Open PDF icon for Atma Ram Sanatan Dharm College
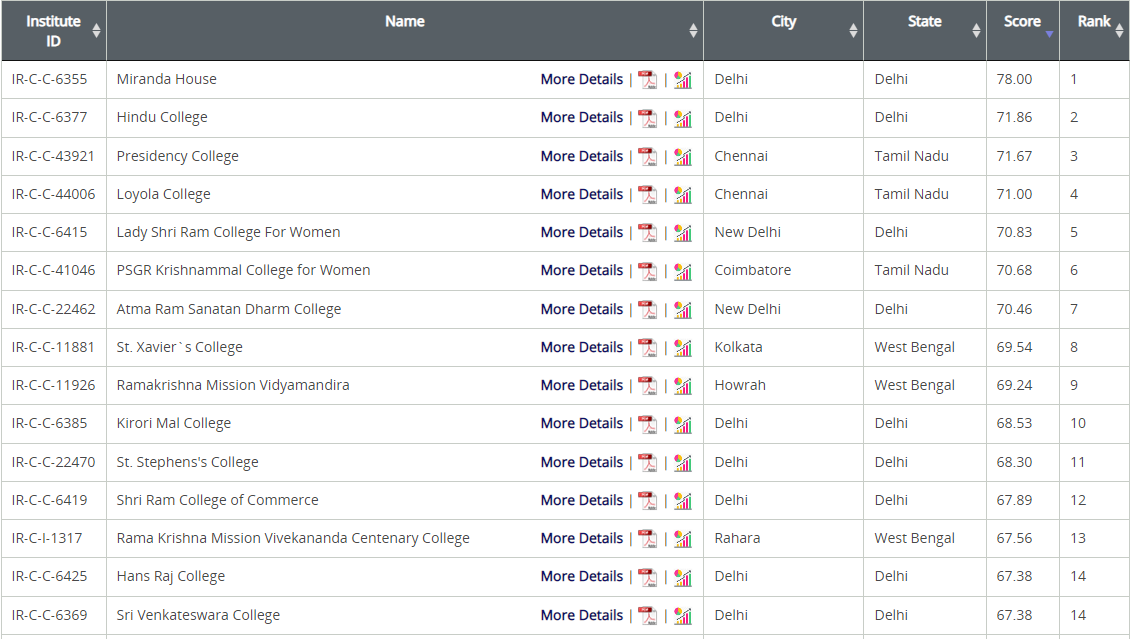1136x639 pixels. (648, 309)
